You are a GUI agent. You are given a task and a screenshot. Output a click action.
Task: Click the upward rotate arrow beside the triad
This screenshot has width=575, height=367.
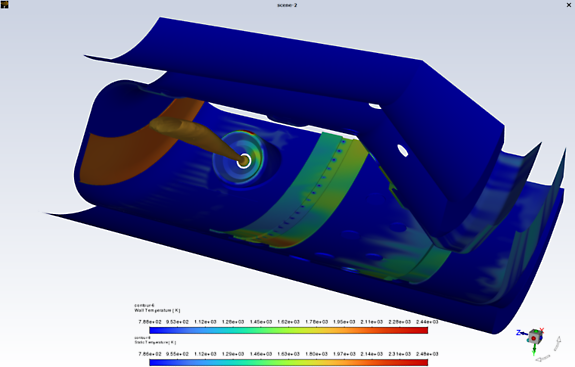[x=557, y=343]
